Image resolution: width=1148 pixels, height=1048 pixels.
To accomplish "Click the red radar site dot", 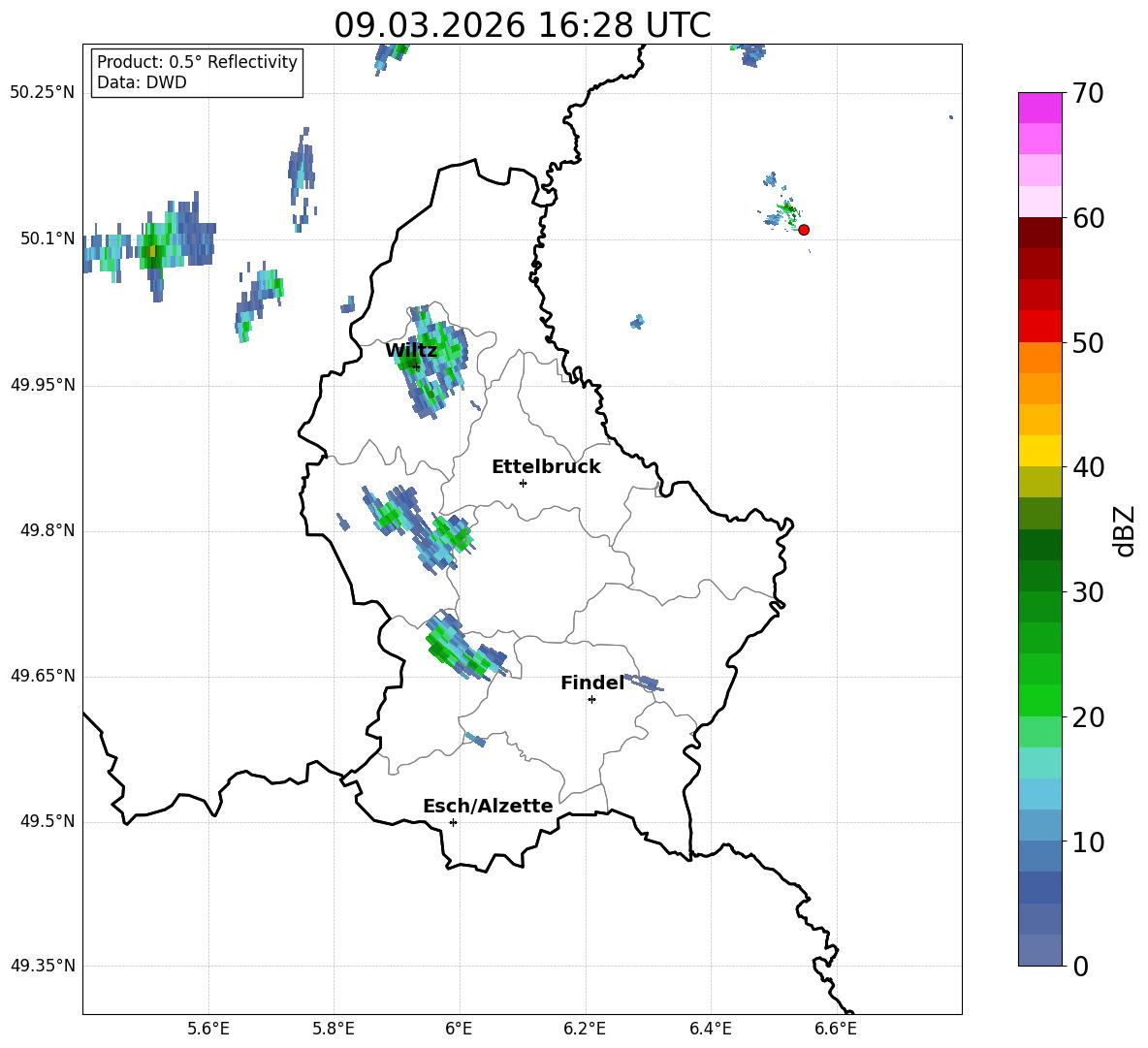I will point(804,230).
